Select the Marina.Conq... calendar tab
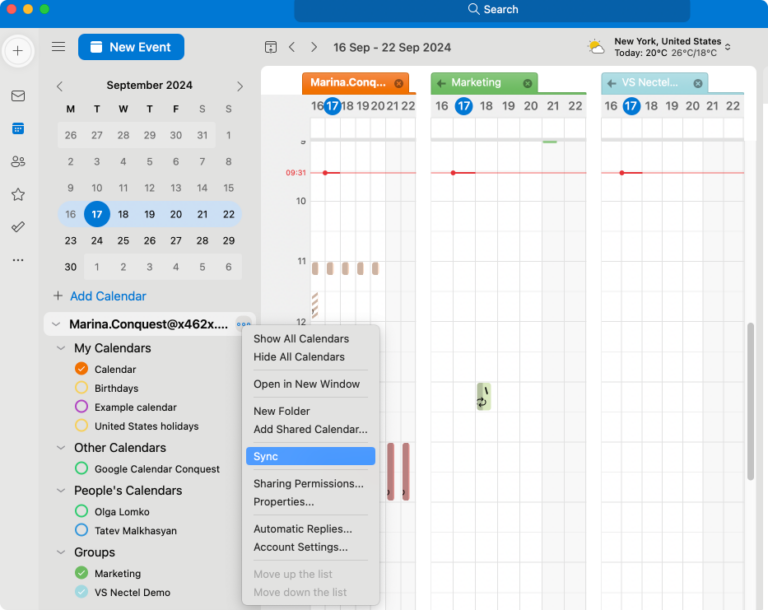The height and width of the screenshot is (610, 768). [355, 83]
